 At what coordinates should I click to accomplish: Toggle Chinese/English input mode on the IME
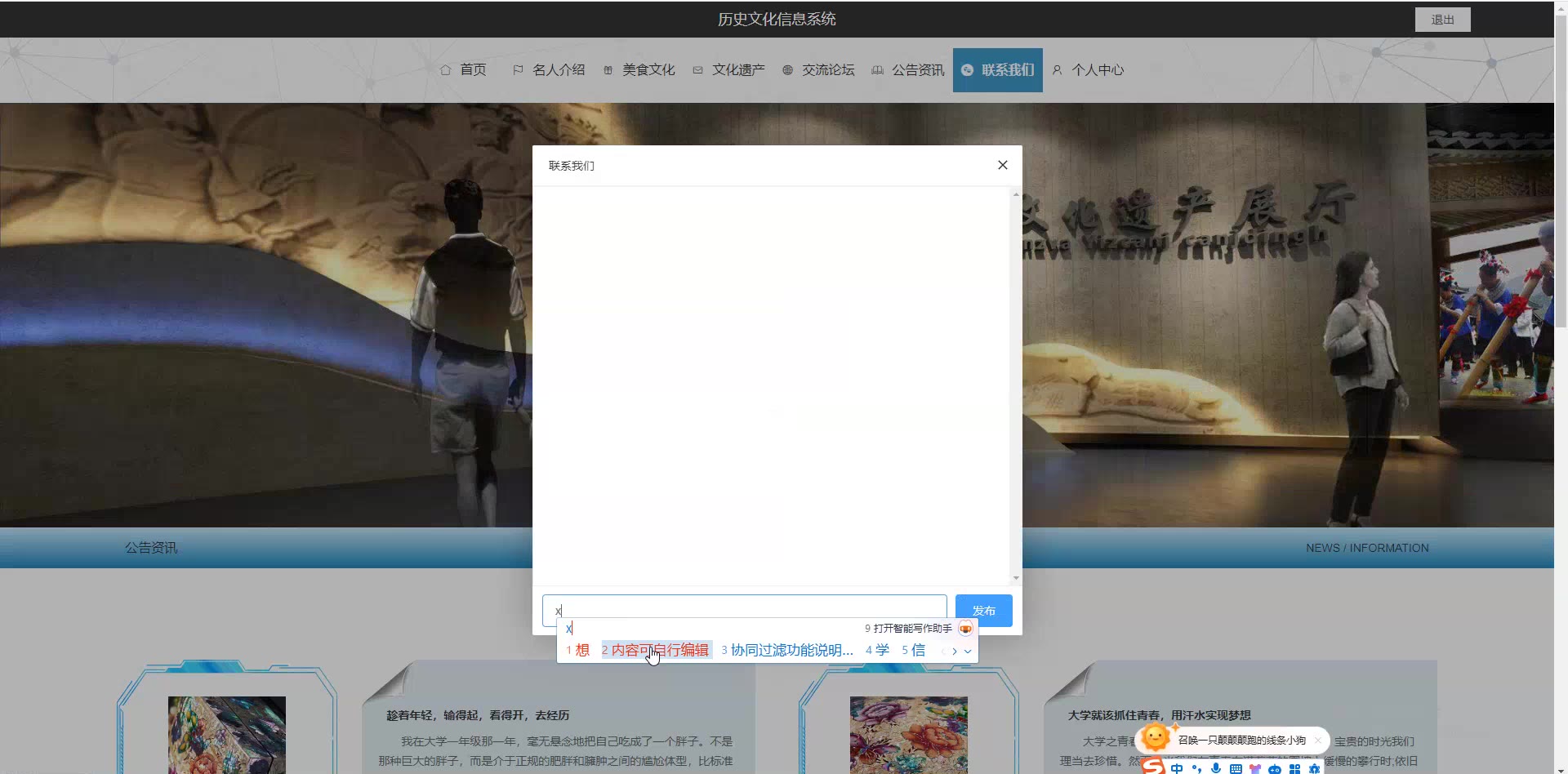1176,768
